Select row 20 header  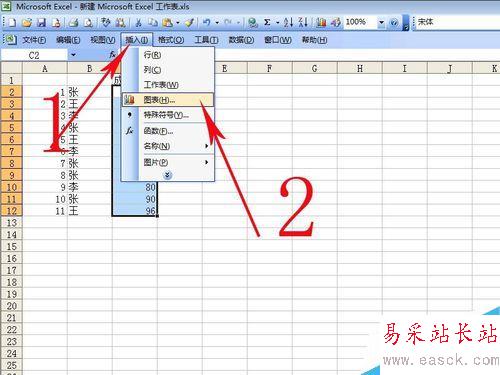point(11,306)
